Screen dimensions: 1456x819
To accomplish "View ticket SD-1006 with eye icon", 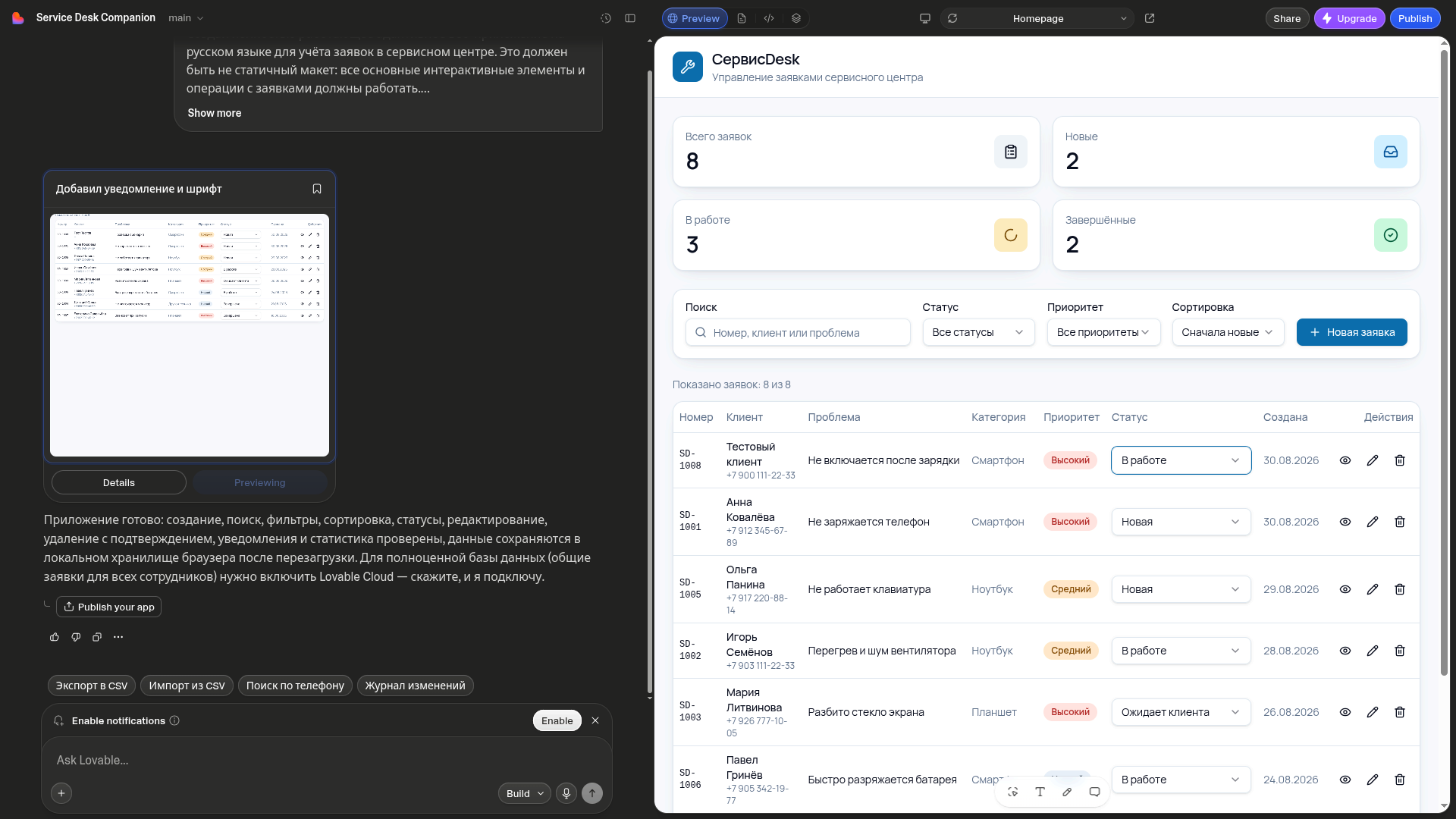I will point(1345,780).
